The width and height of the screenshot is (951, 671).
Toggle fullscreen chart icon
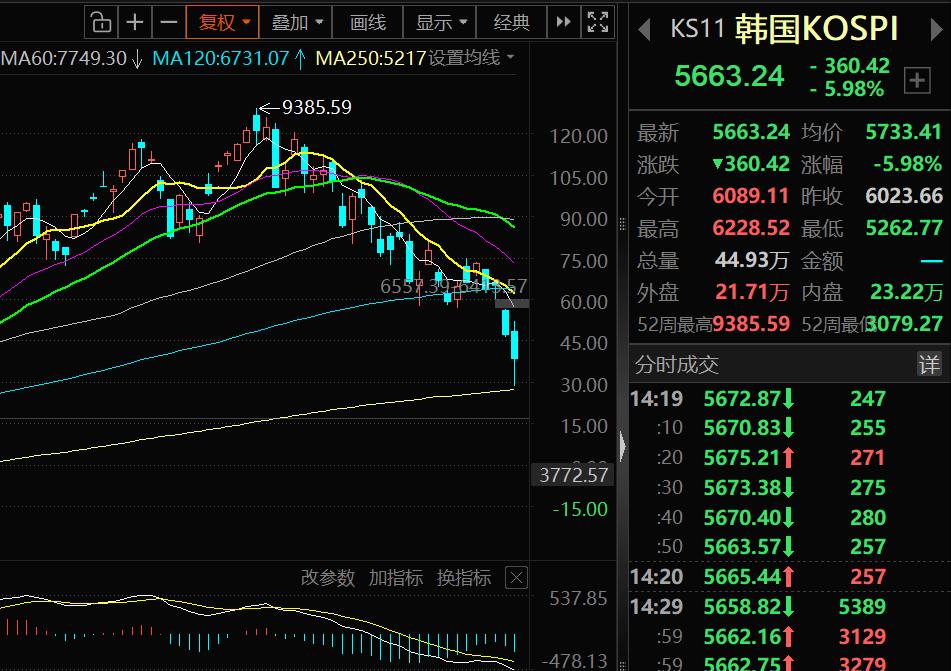coord(598,22)
